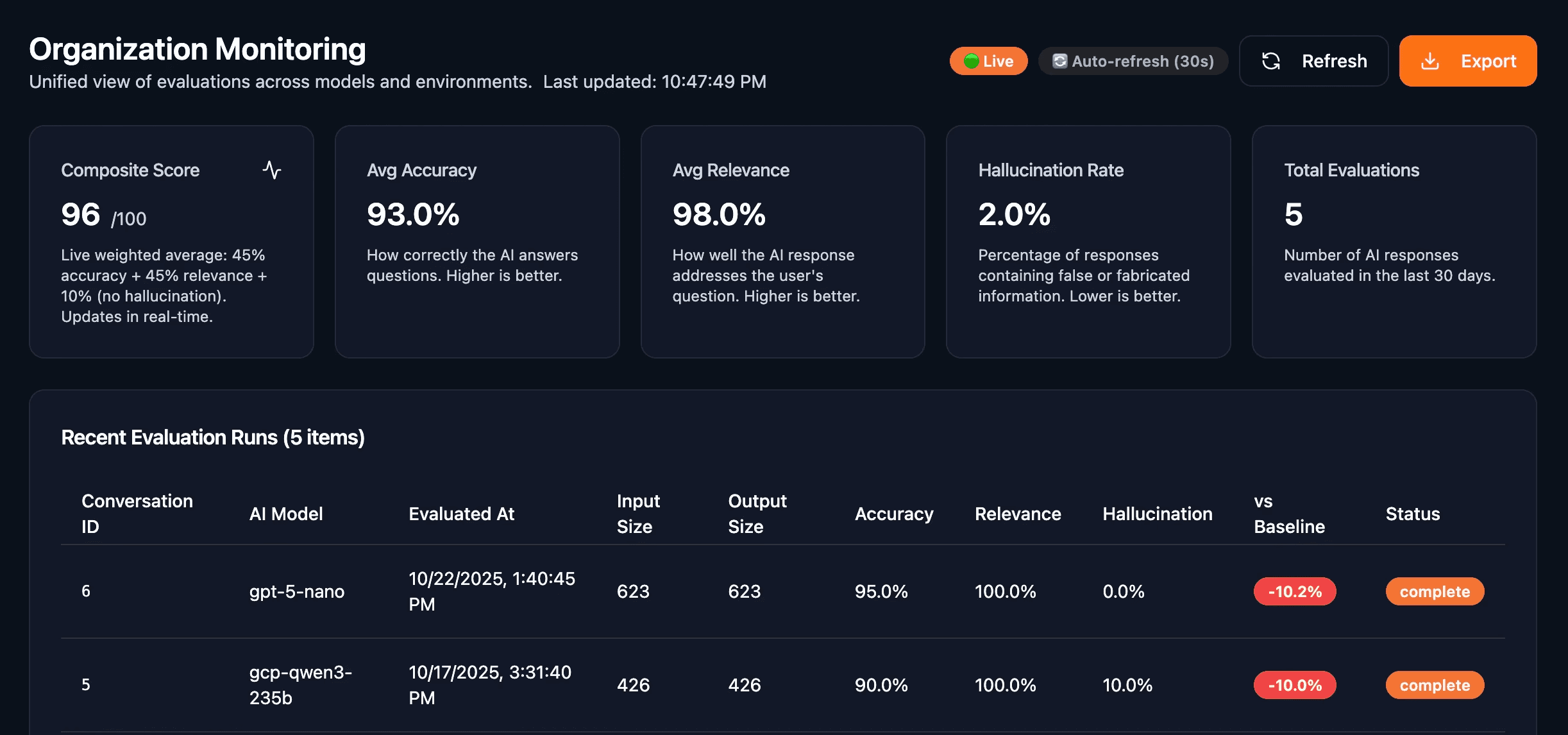Click the AI Model column header
The height and width of the screenshot is (735, 1568).
(286, 514)
